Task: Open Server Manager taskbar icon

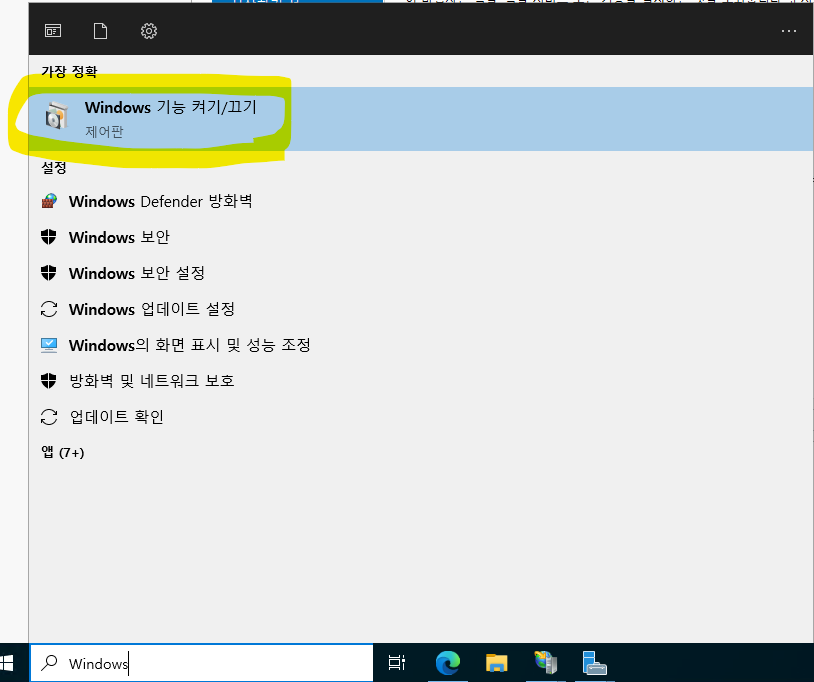Action: [546, 663]
